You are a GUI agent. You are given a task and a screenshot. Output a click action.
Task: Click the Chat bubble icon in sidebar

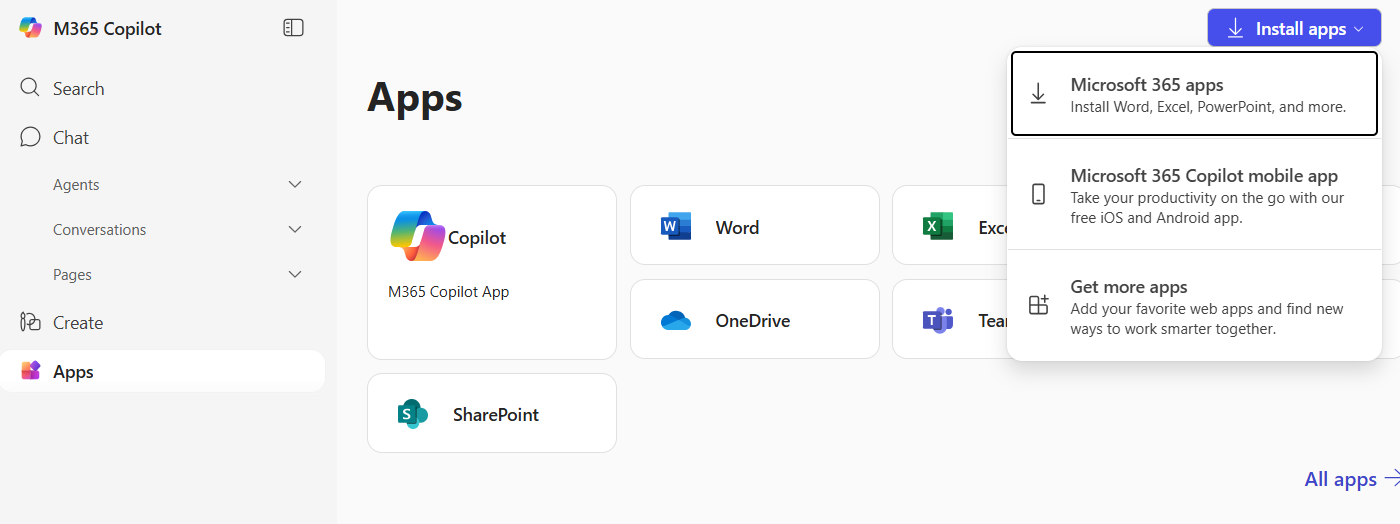coord(30,136)
